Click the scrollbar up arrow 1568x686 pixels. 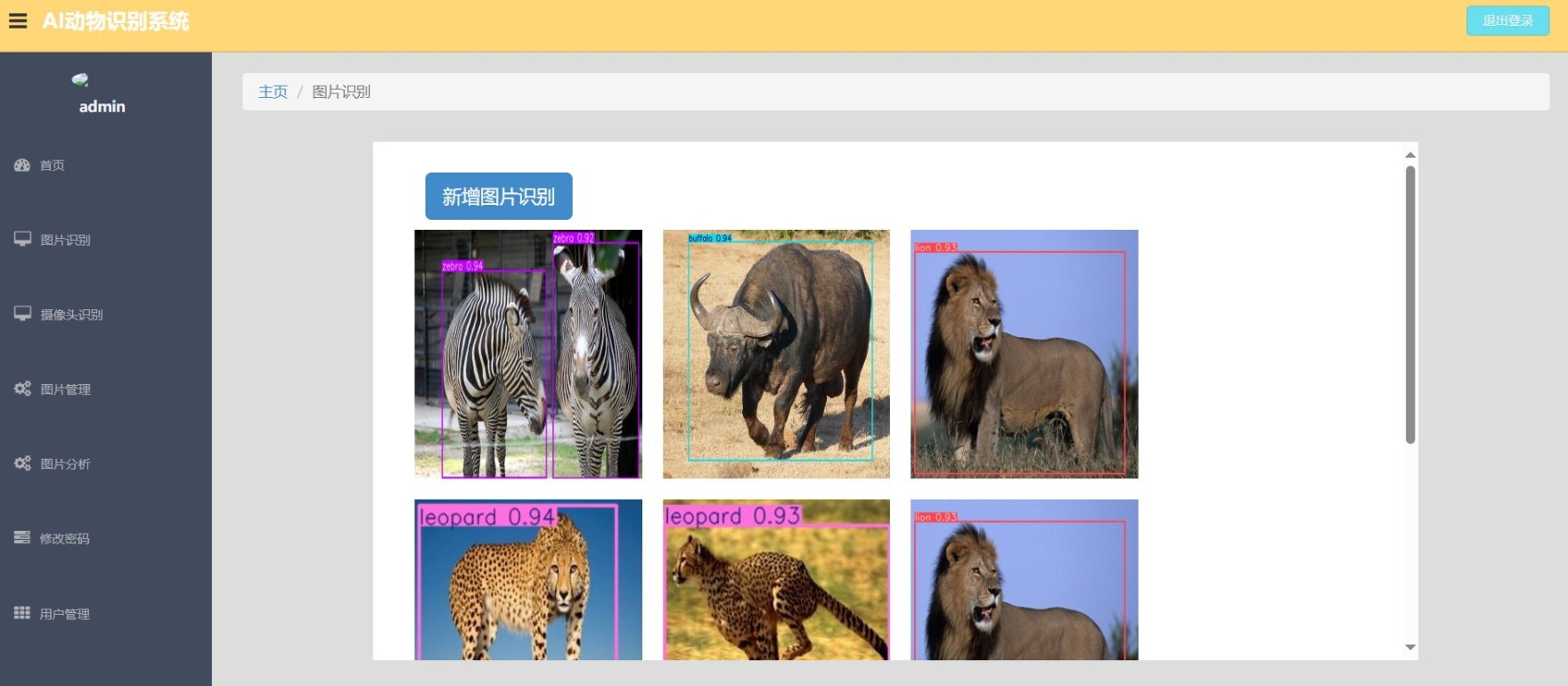click(1409, 155)
